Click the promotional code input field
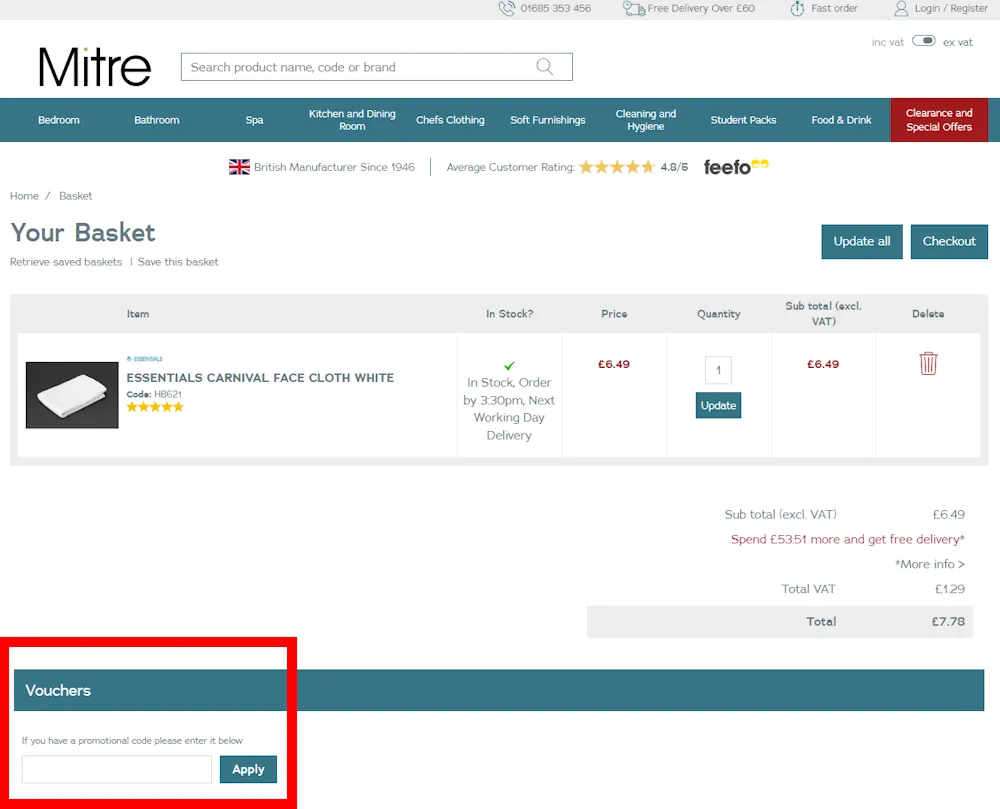Viewport: 1000px width, 809px height. (117, 769)
